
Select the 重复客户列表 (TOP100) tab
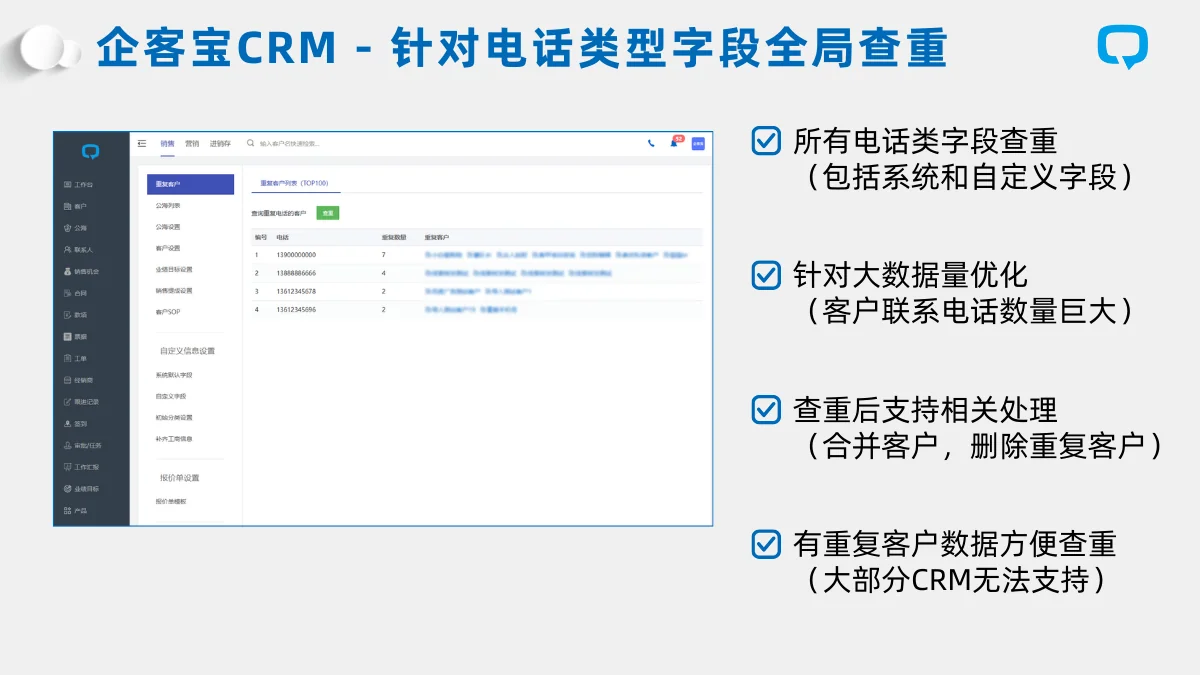point(295,183)
